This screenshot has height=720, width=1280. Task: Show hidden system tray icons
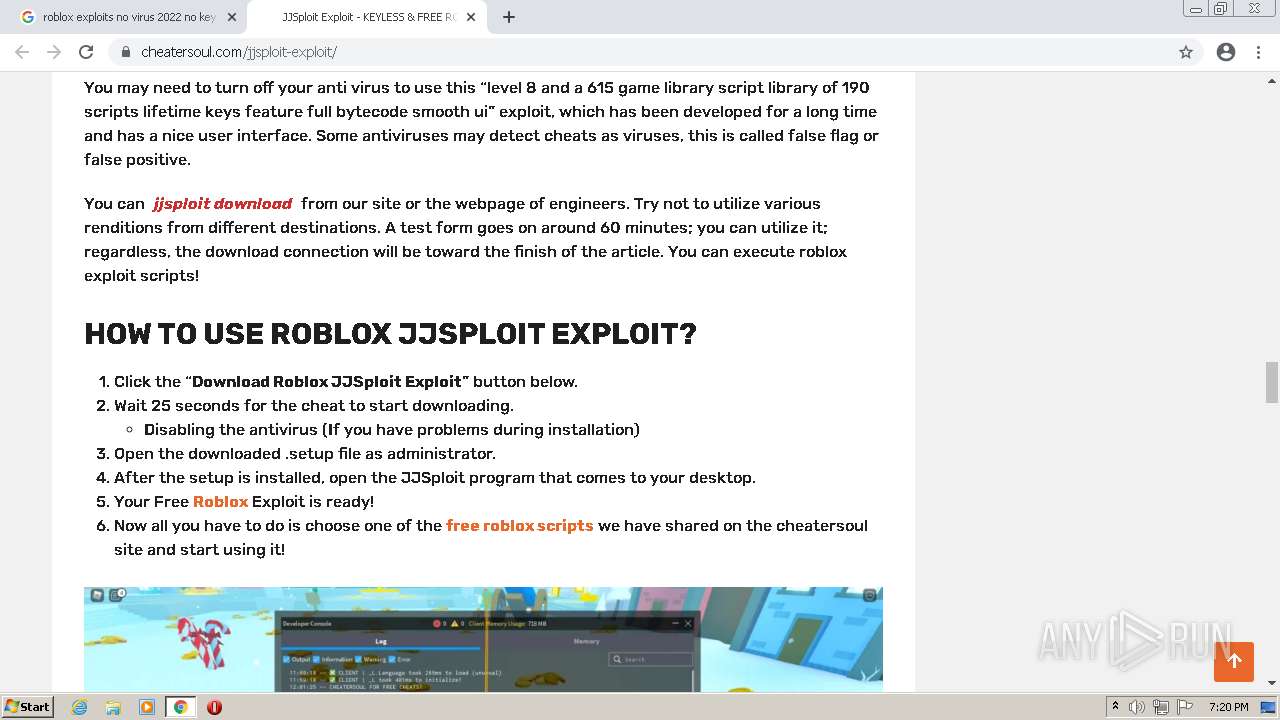[x=1115, y=707]
